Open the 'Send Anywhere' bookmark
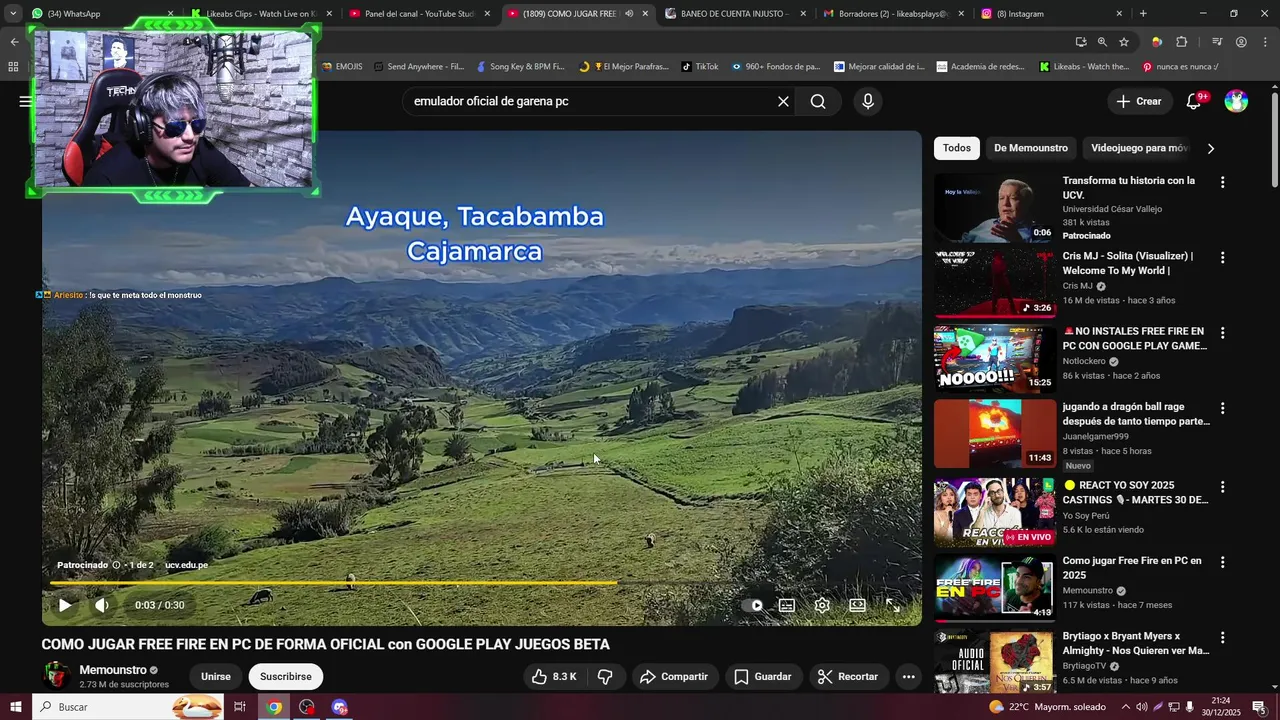1280x720 pixels. click(x=418, y=67)
